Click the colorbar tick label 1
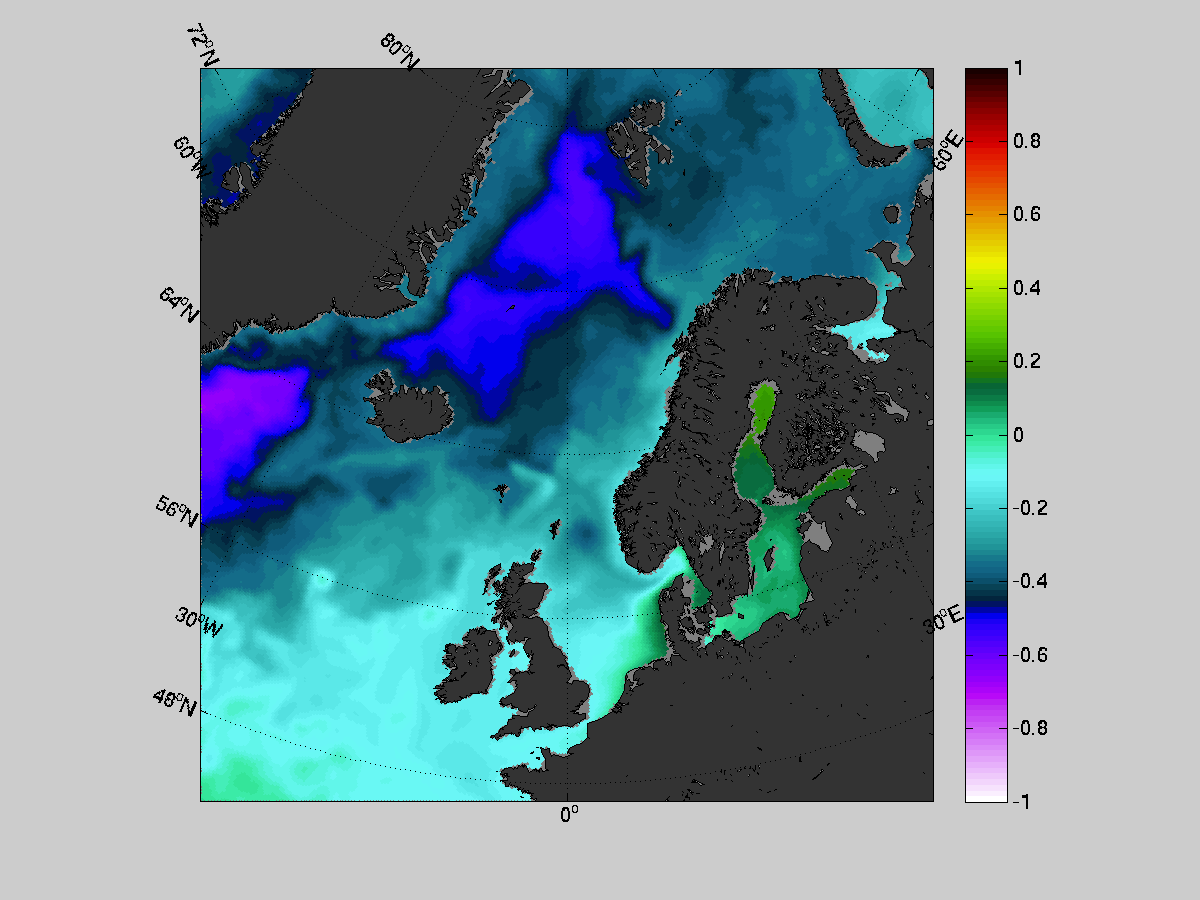 point(1017,69)
